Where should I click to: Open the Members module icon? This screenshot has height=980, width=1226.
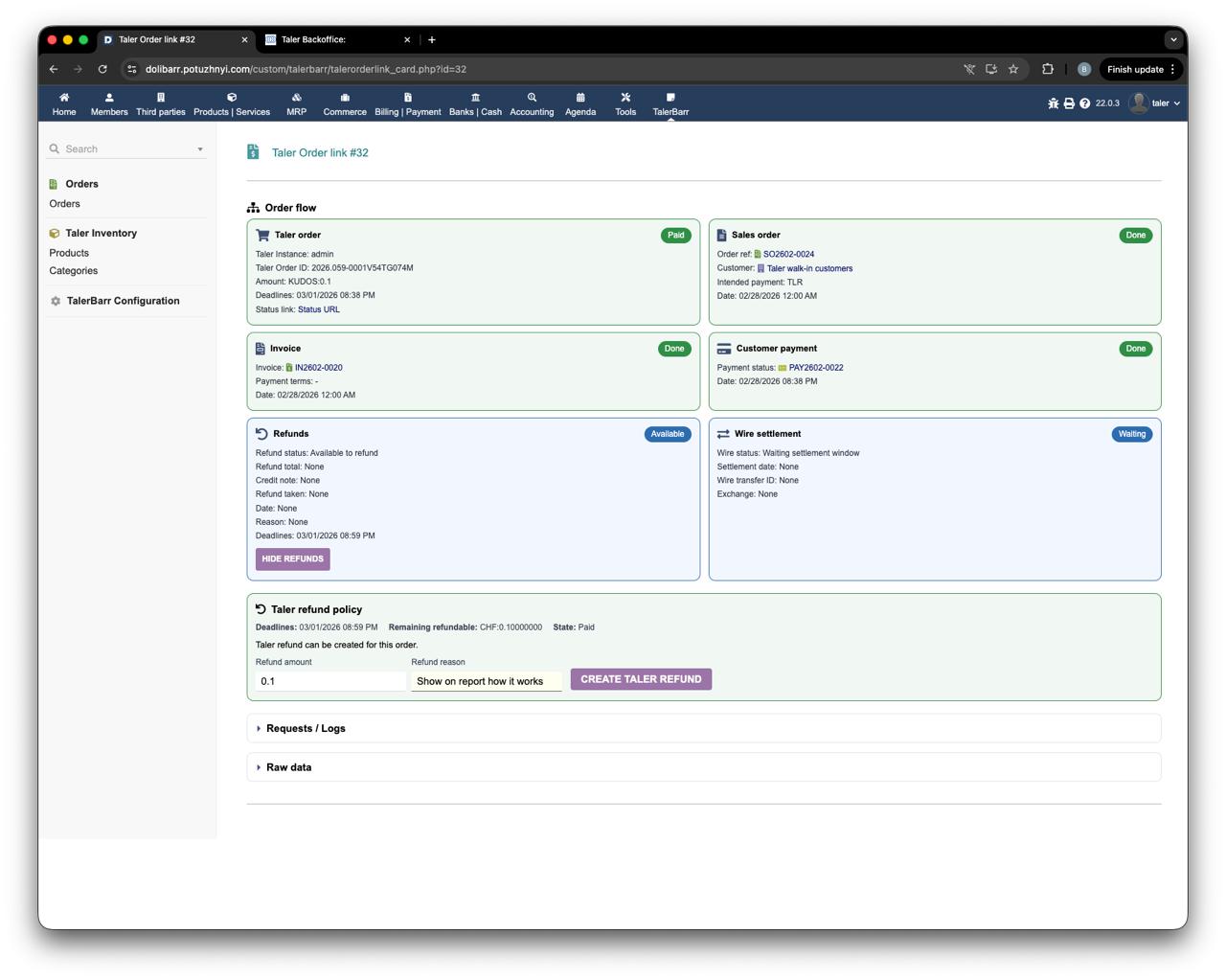[109, 98]
